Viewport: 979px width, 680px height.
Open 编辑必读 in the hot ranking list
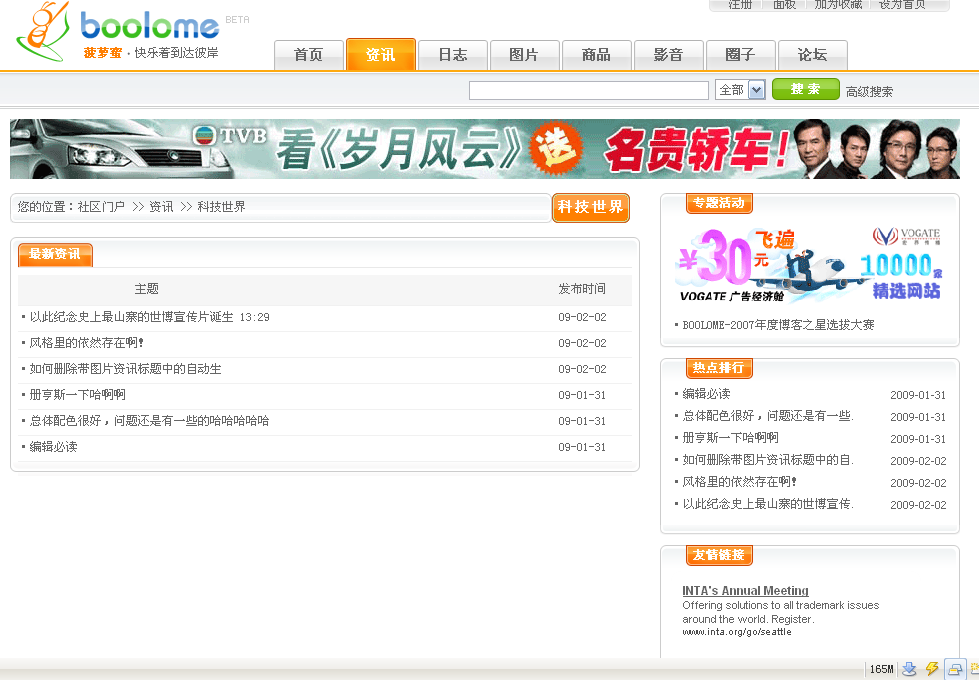point(706,394)
